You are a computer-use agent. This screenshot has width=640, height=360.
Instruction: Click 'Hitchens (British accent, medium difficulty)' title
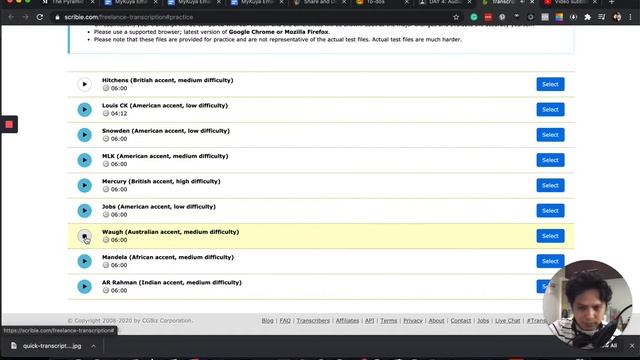tap(167, 80)
